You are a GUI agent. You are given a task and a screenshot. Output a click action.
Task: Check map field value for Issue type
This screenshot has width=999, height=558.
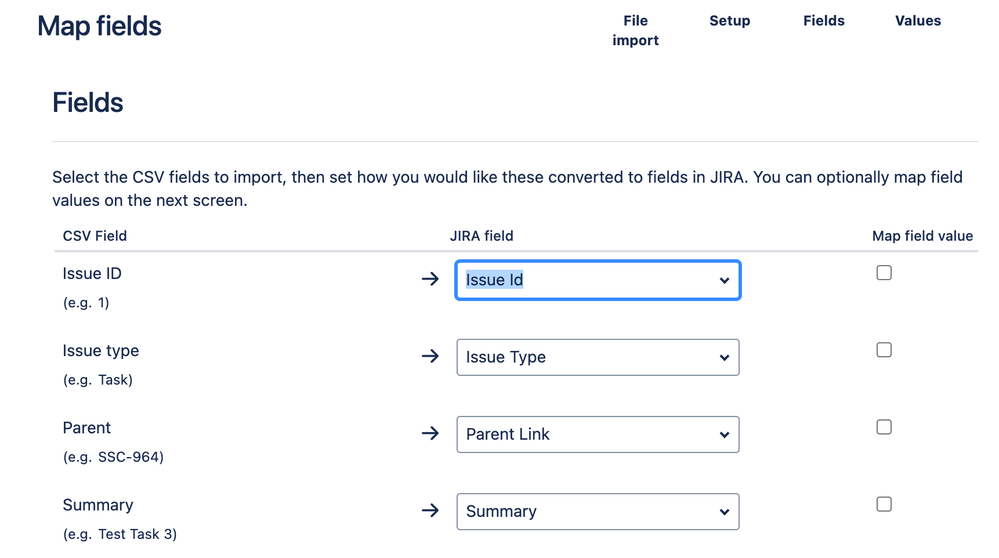point(884,350)
